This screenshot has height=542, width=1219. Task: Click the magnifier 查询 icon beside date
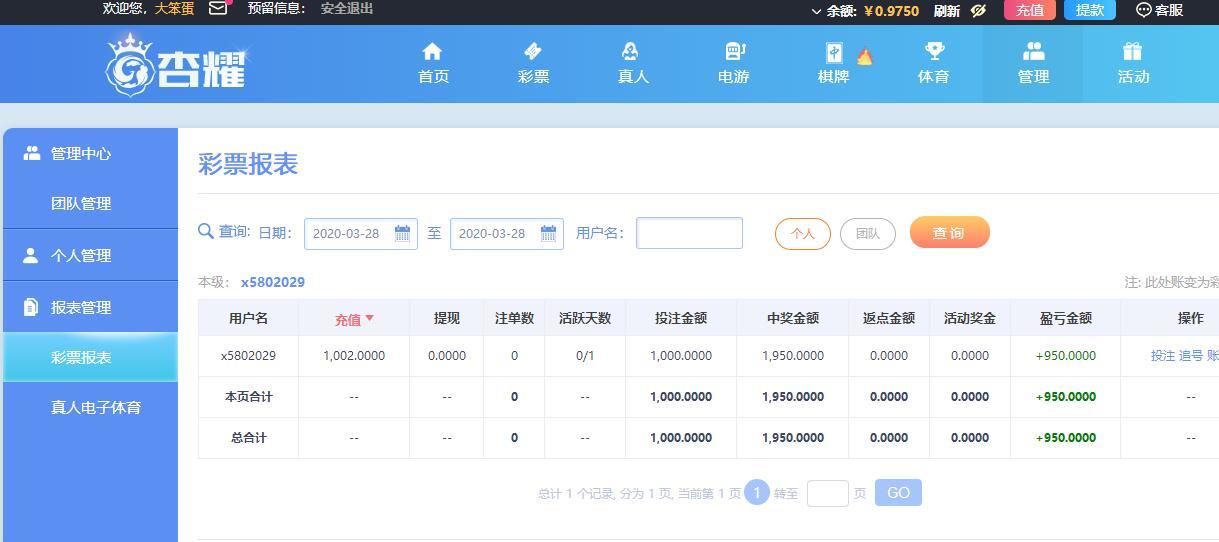pyautogui.click(x=206, y=231)
